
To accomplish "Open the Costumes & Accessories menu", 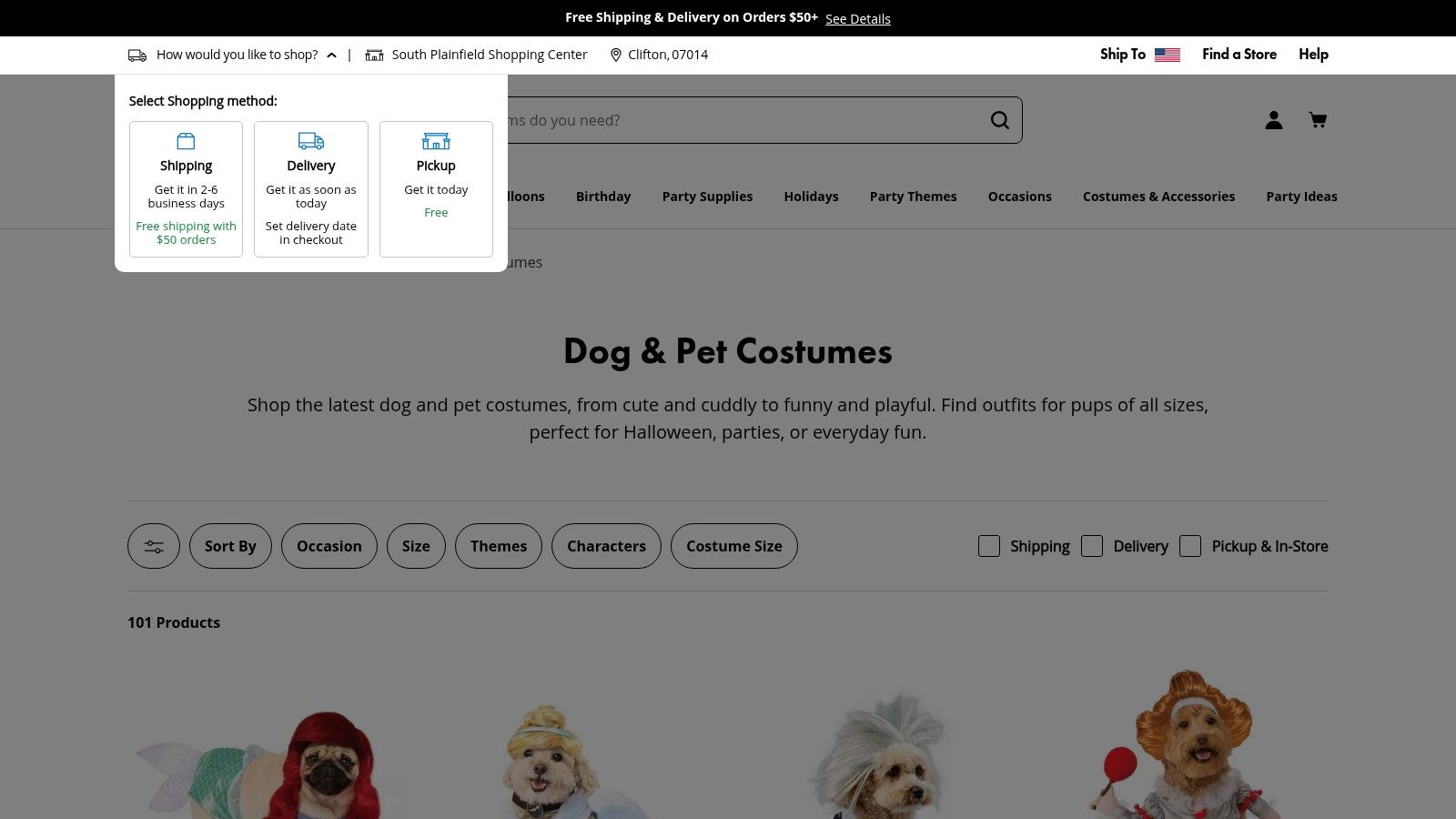I will coord(1158,197).
